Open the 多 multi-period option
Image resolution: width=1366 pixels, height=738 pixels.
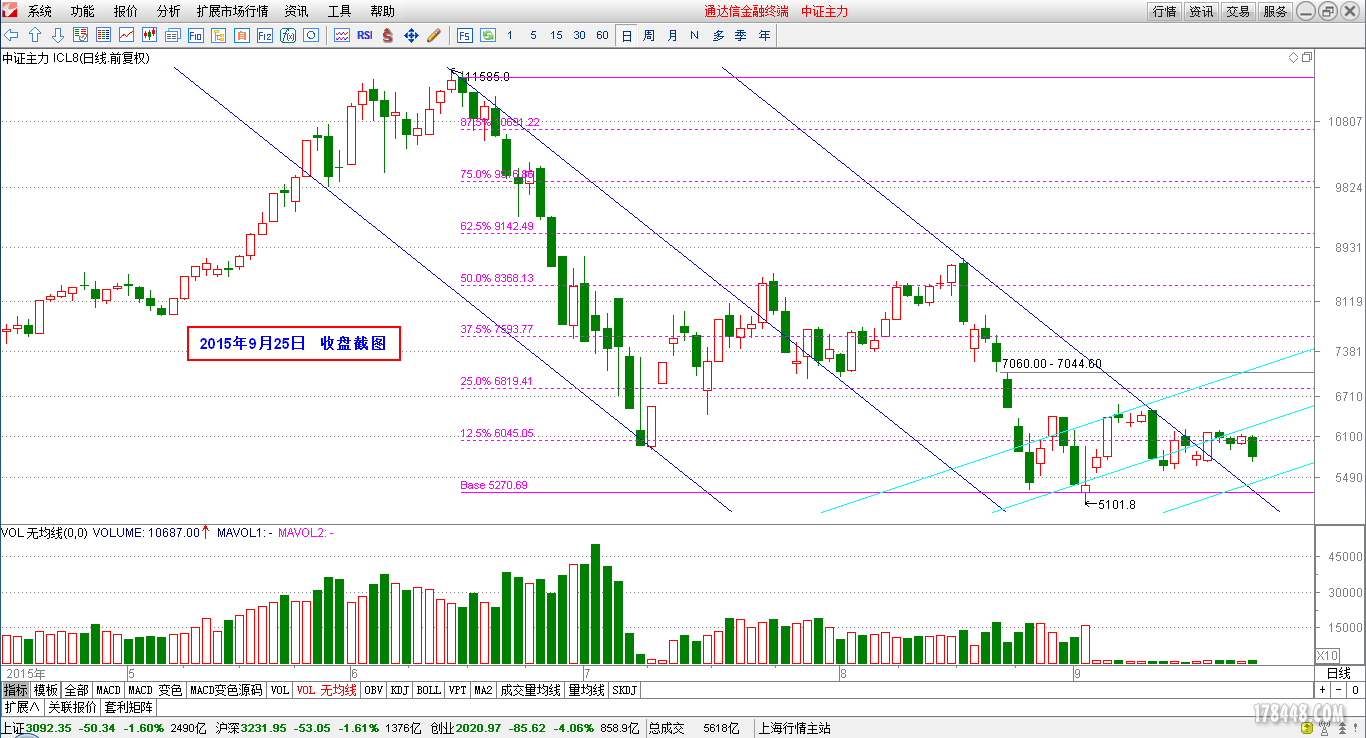tap(718, 35)
